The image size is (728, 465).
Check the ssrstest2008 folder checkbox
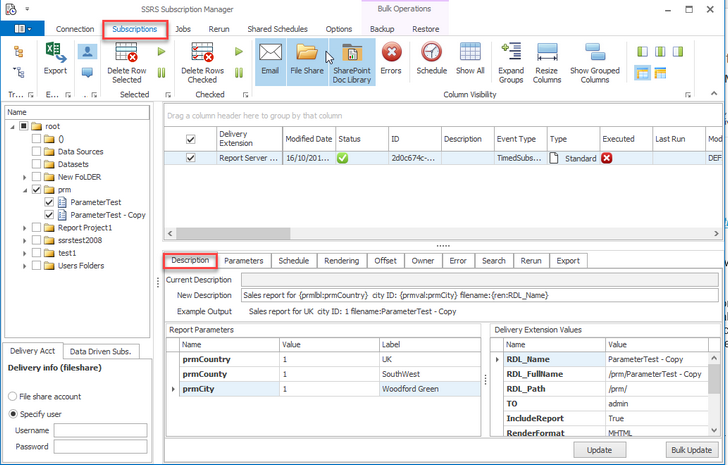36,240
